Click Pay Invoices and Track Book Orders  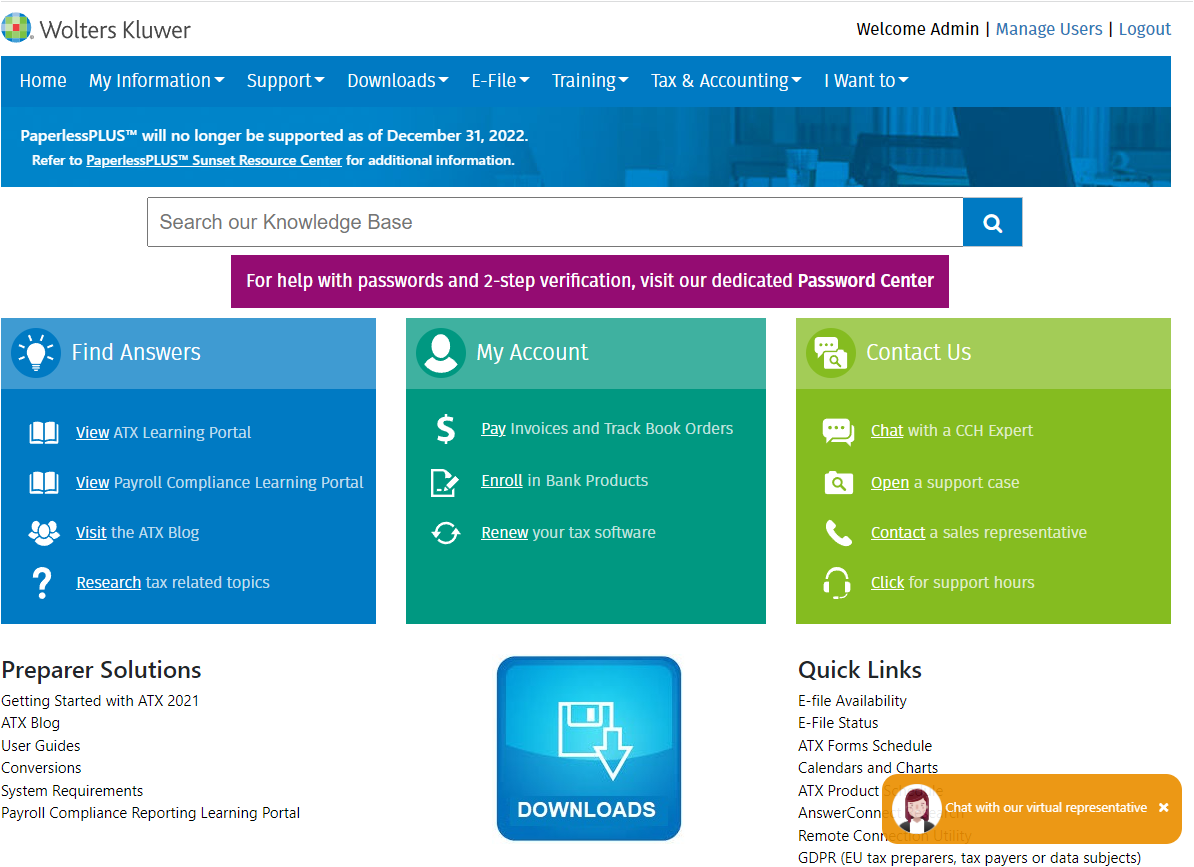pos(607,429)
